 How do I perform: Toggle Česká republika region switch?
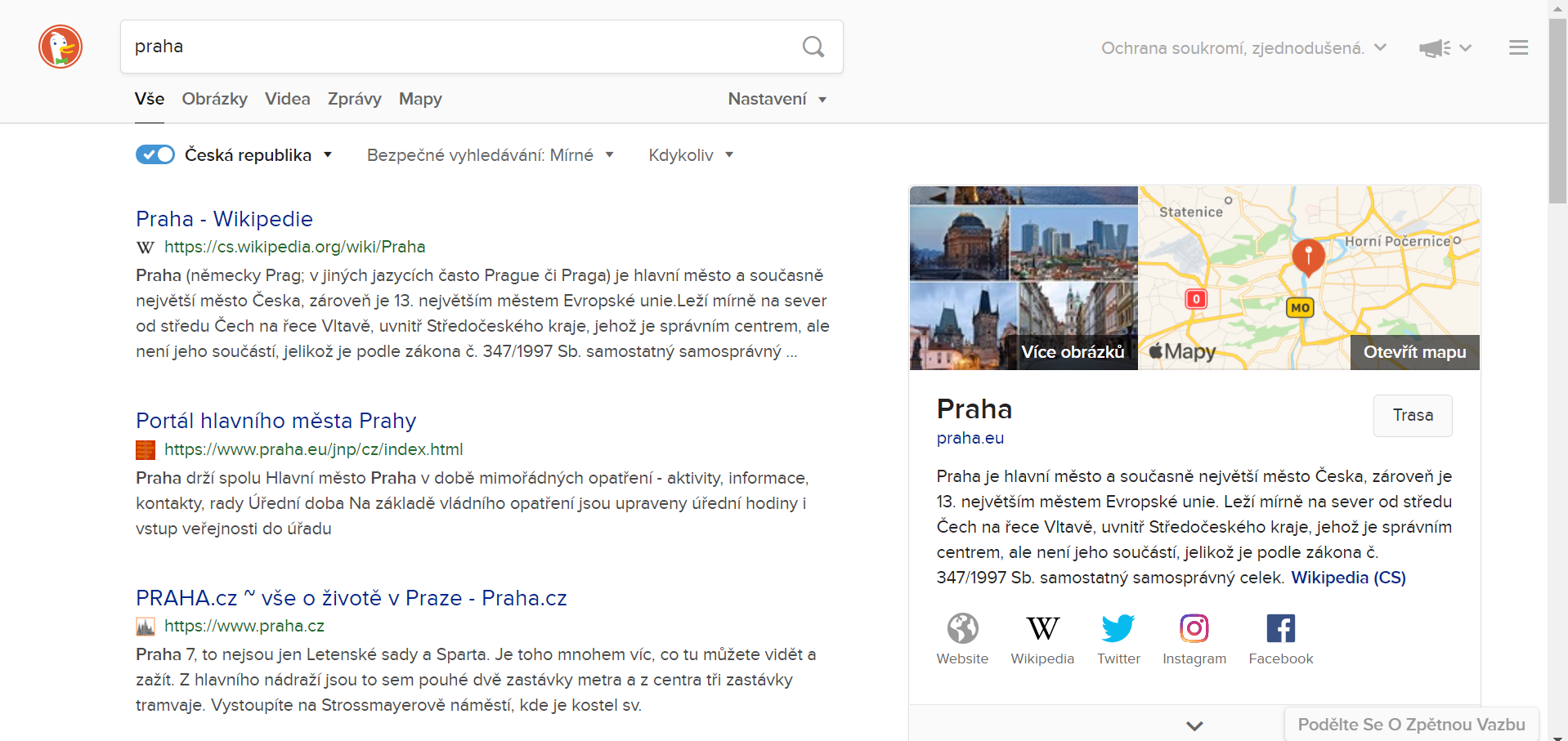click(155, 154)
